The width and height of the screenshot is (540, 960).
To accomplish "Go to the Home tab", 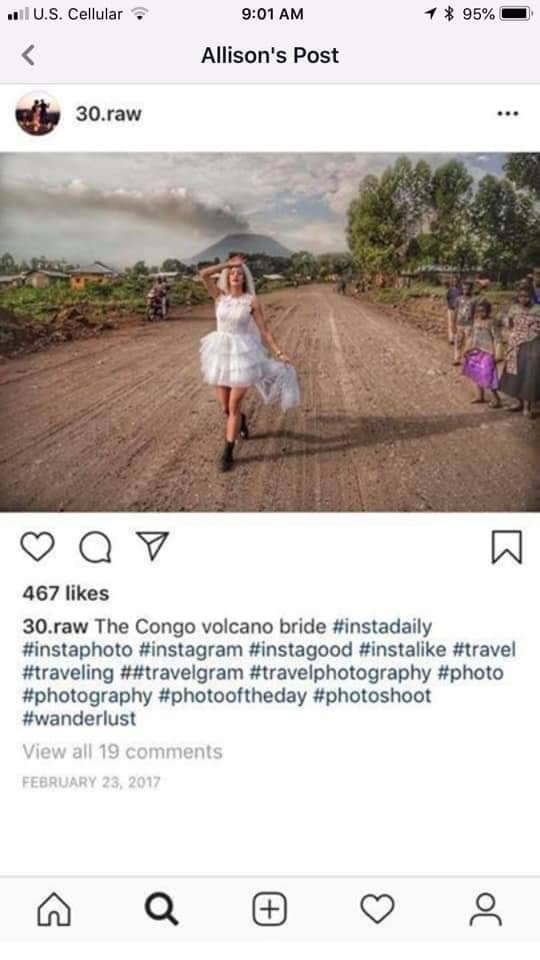I will [54, 909].
